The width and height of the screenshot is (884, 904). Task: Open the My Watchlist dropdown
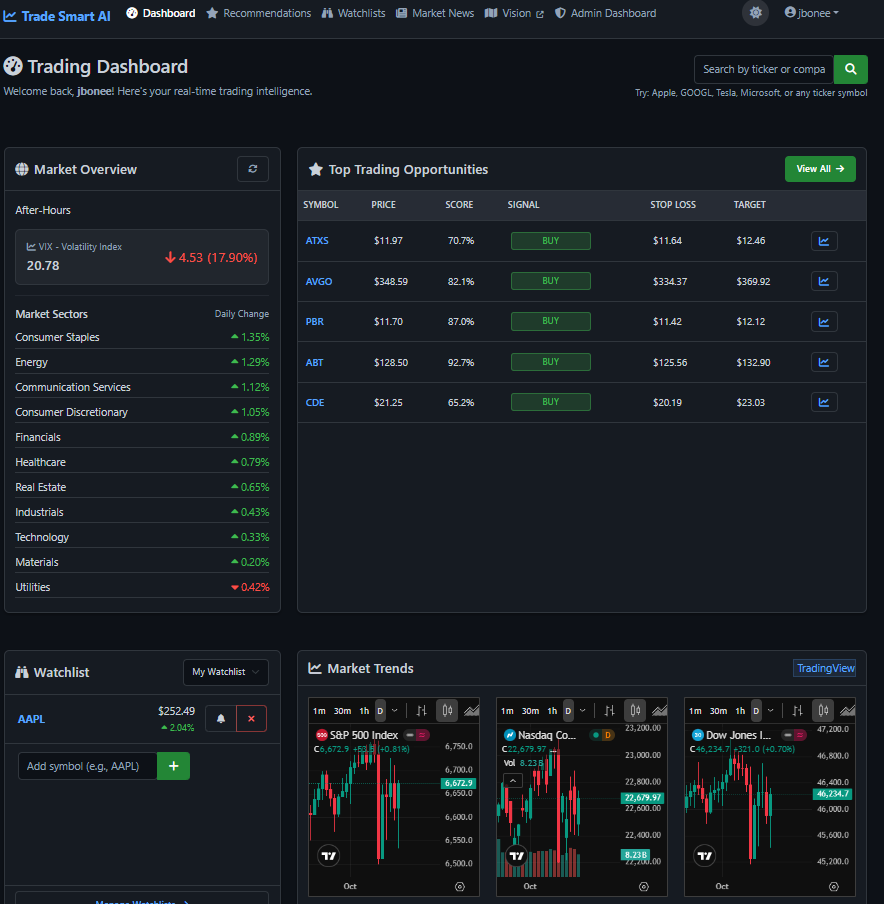pos(225,672)
